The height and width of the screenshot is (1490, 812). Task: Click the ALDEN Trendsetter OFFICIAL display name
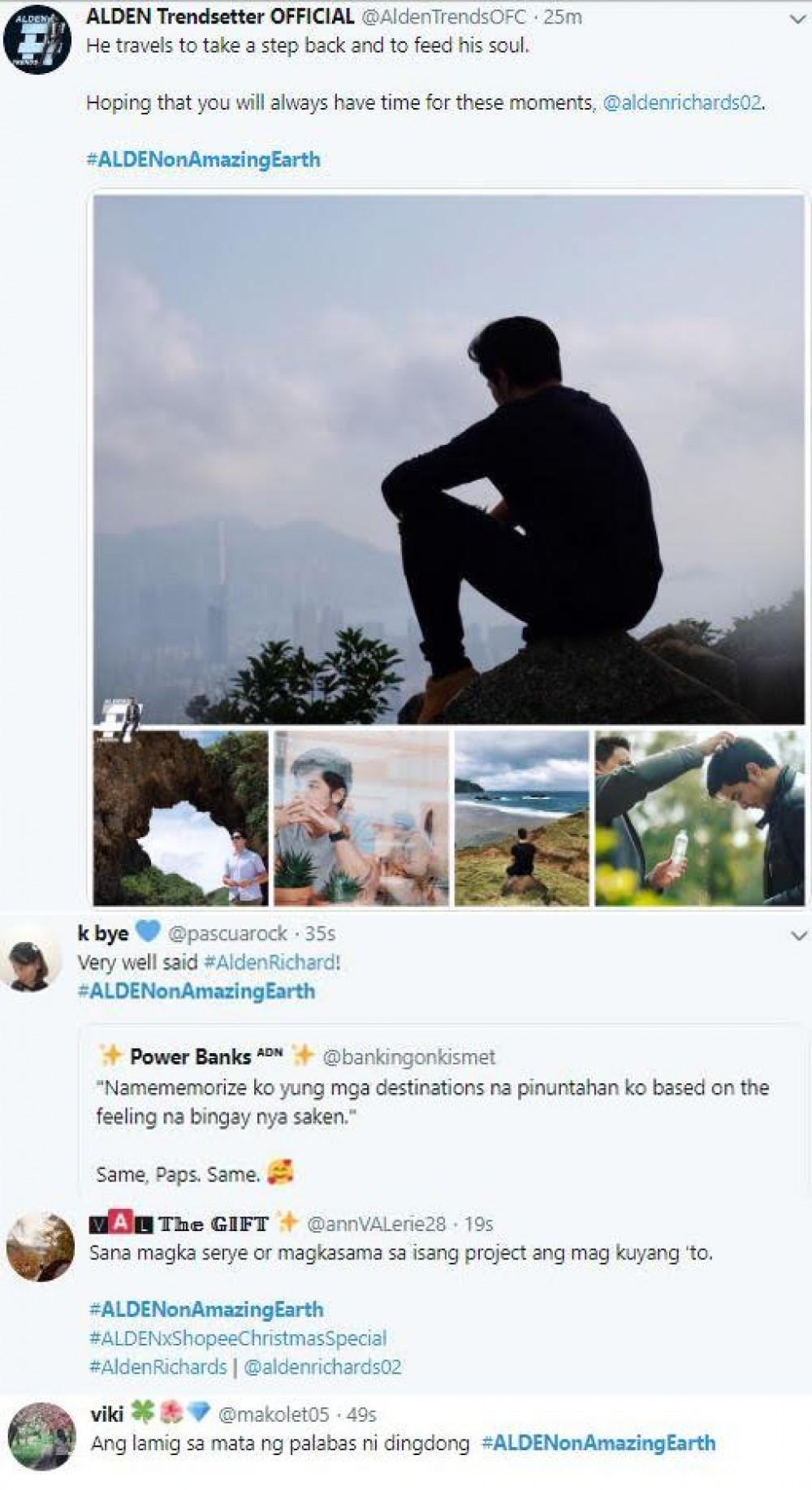coord(220,16)
